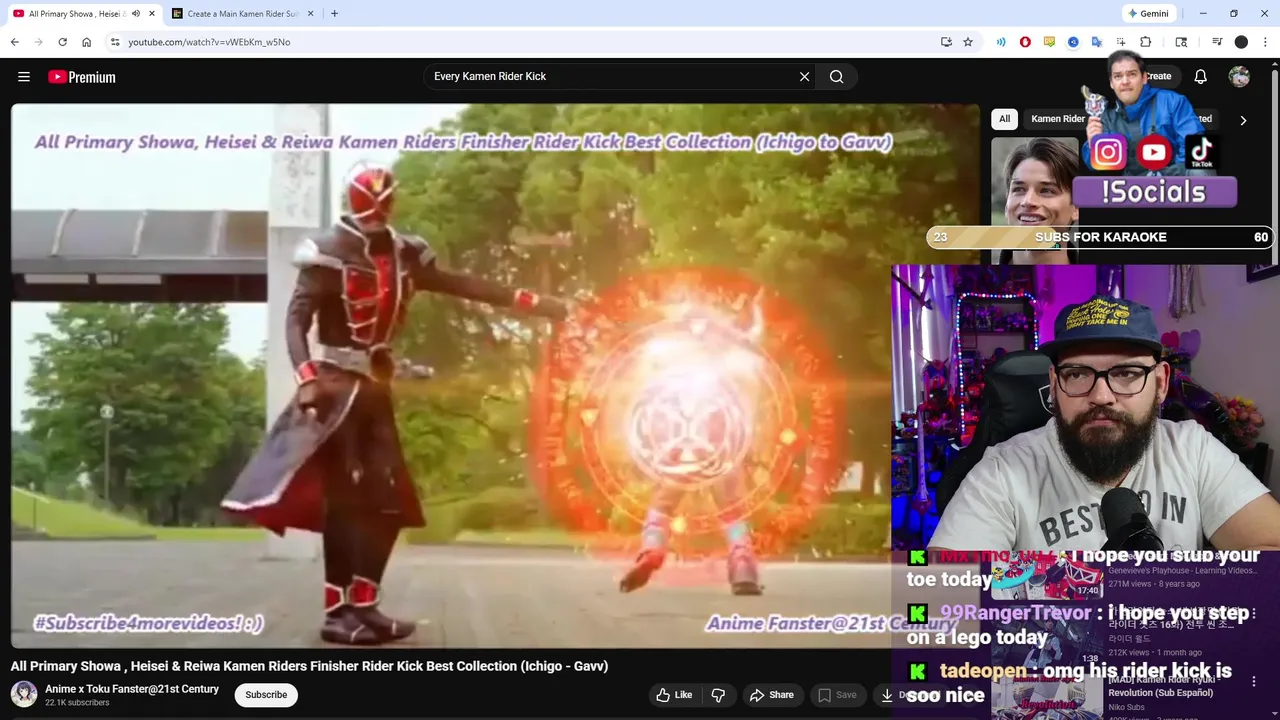Open the channel avatar image
The image size is (1280, 720).
pos(24,694)
